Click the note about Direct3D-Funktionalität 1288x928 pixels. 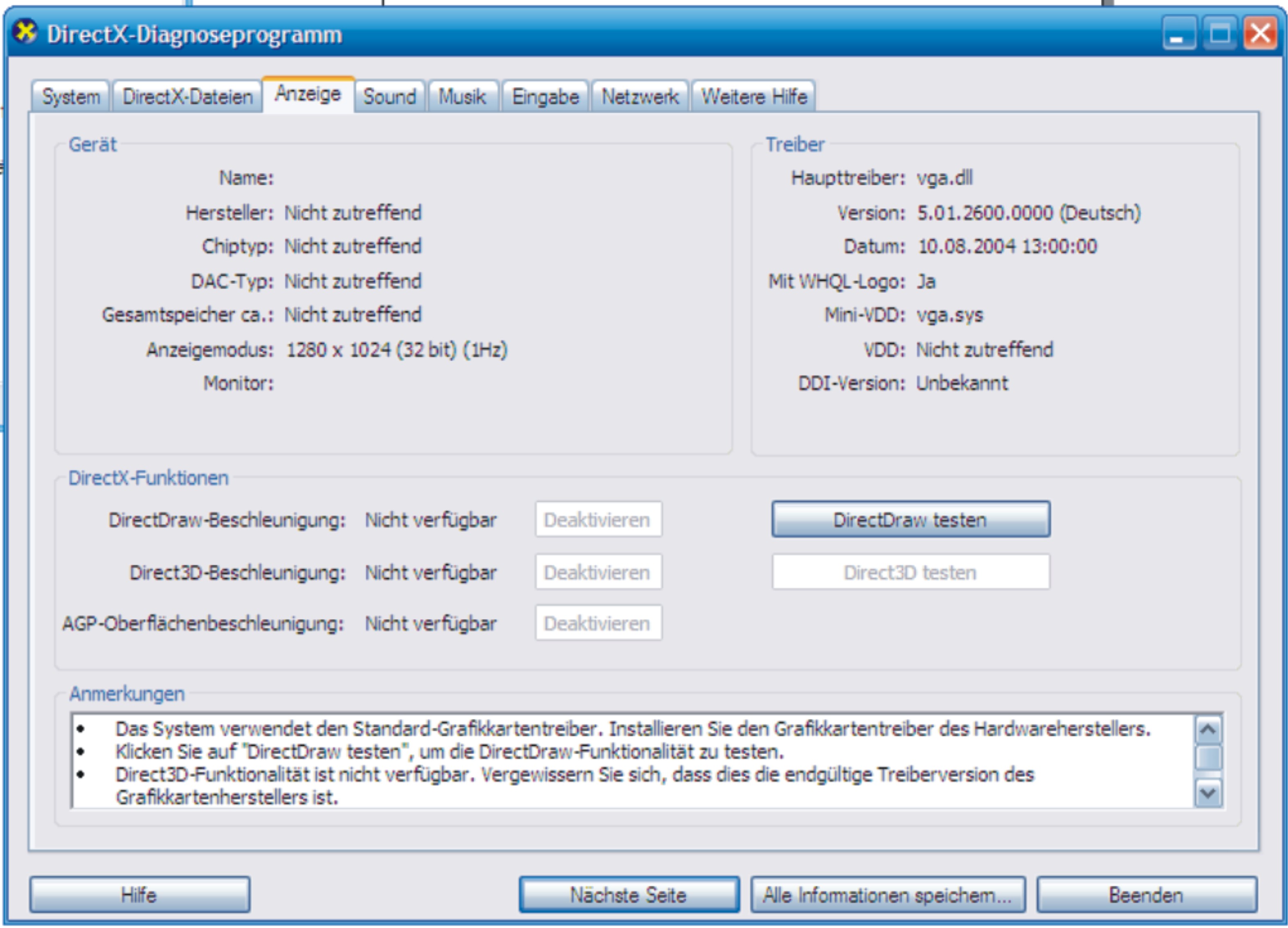pyautogui.click(x=574, y=786)
